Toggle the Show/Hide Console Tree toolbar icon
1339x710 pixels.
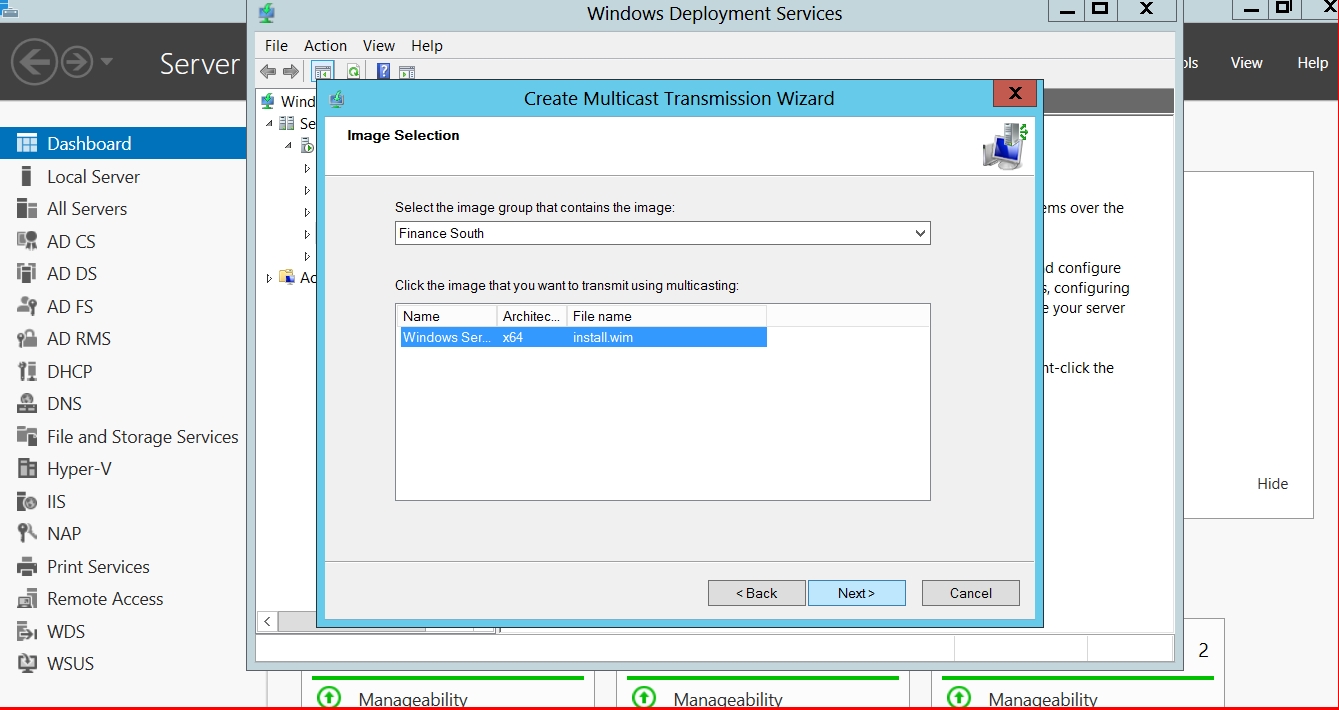tap(322, 71)
